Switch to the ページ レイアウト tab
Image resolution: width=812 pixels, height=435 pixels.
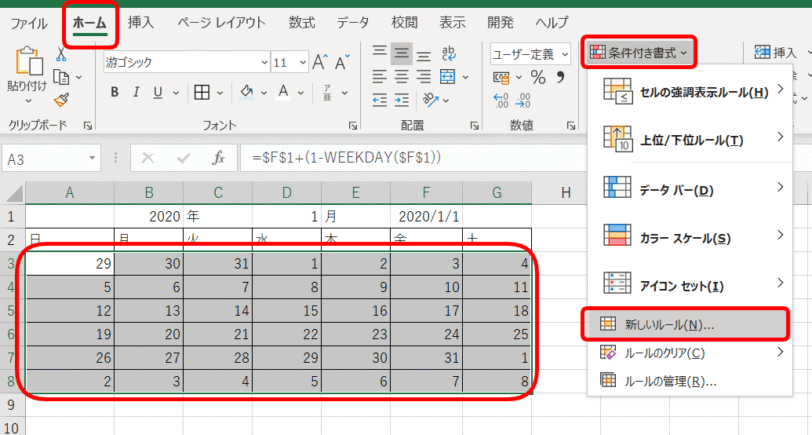coord(221,23)
